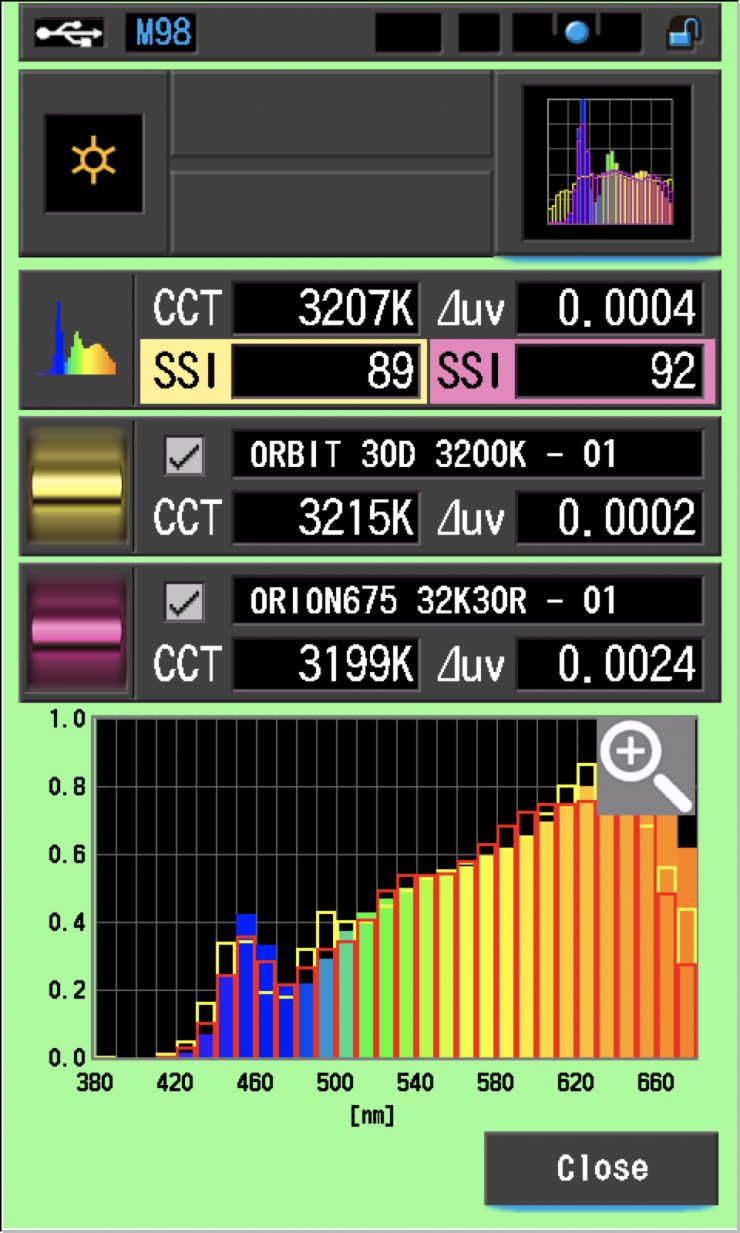Select the M98 memory indicator
The width and height of the screenshot is (740, 1233).
(160, 33)
